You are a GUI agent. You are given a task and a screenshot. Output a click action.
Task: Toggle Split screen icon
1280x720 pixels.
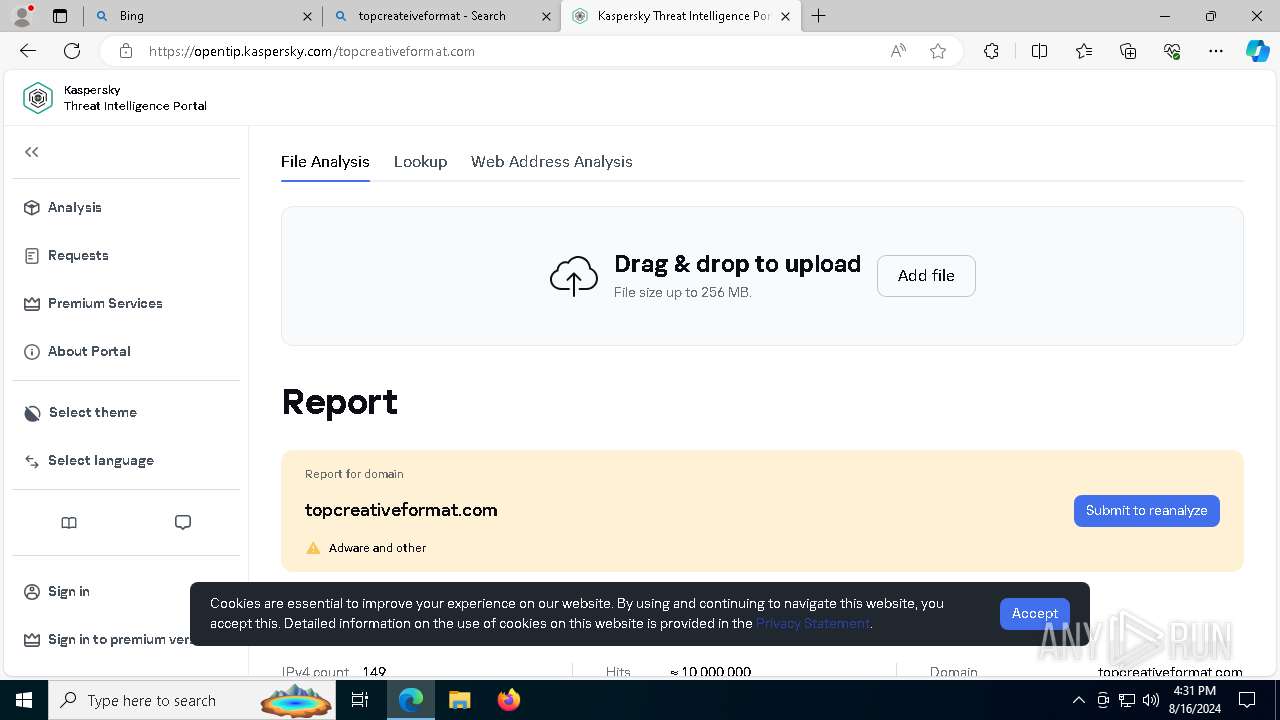[1039, 51]
